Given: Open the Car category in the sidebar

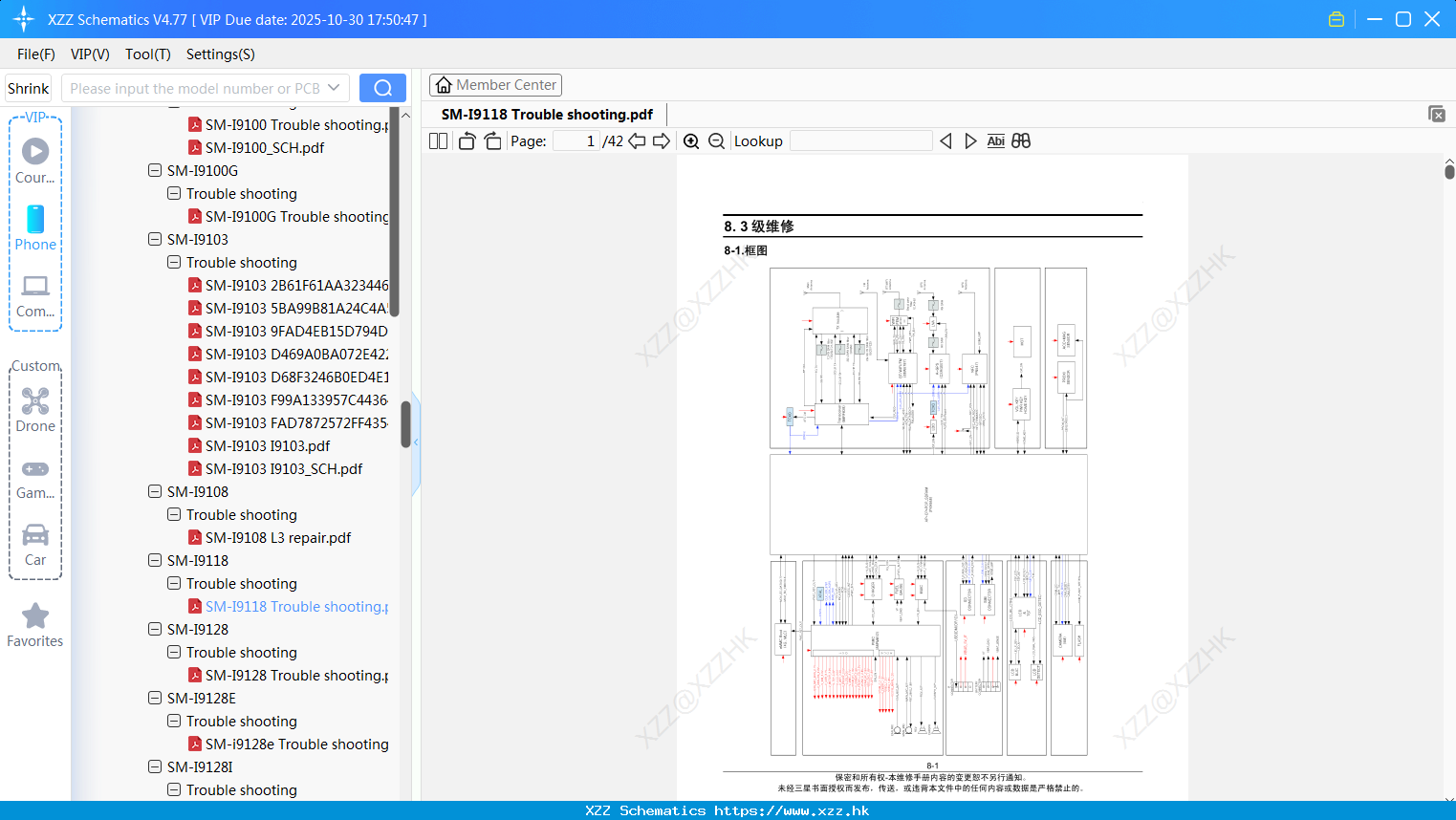Looking at the screenshot, I should point(35,545).
